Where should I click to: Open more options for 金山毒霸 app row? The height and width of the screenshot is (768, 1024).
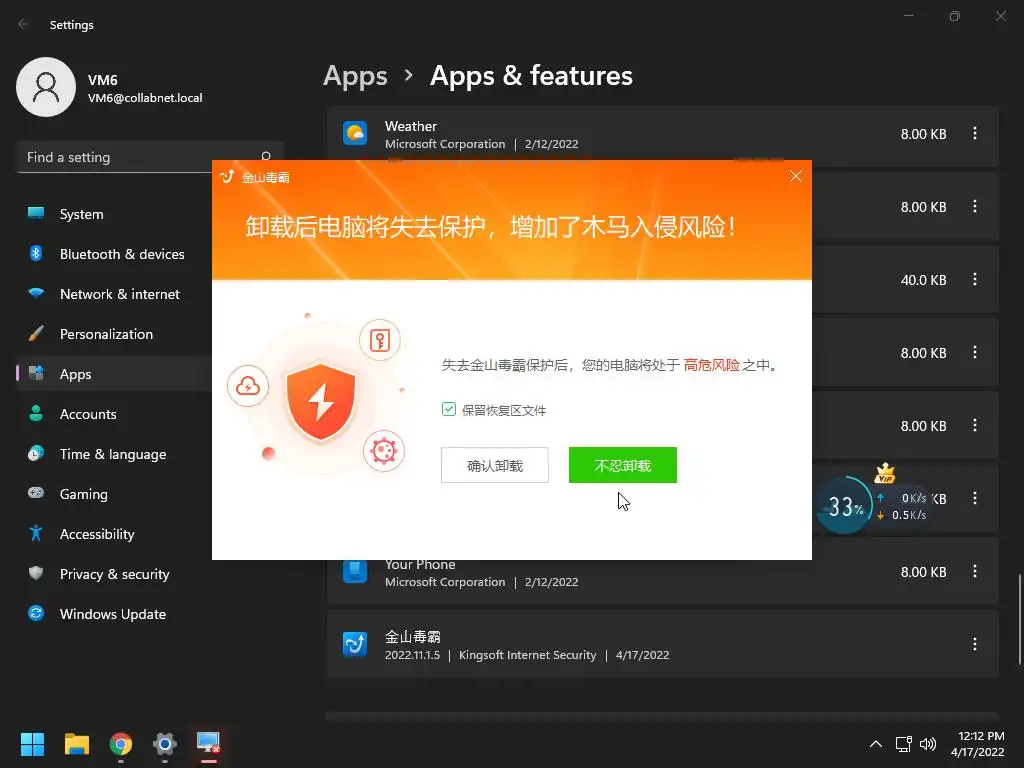coord(974,644)
